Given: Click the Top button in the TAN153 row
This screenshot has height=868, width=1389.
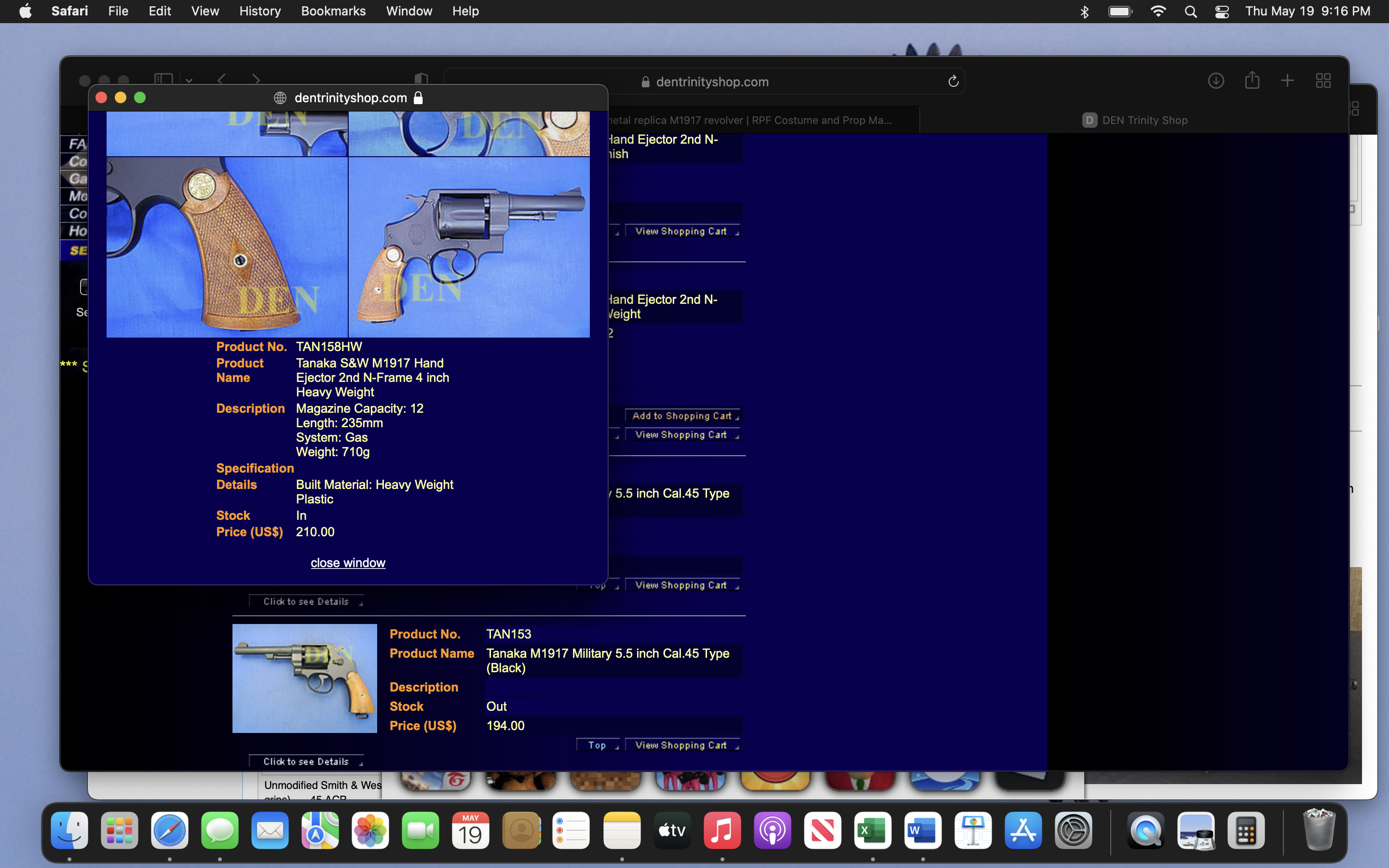Looking at the screenshot, I should (597, 745).
